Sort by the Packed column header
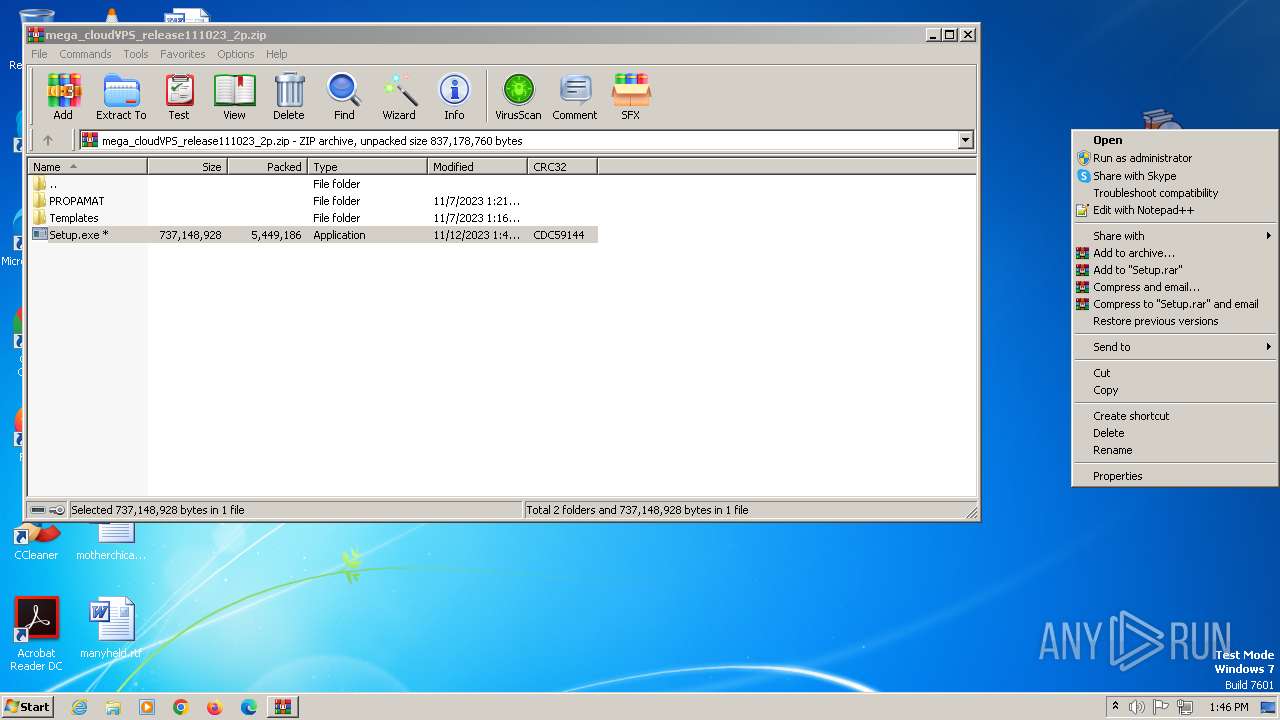1280x720 pixels. [x=268, y=167]
